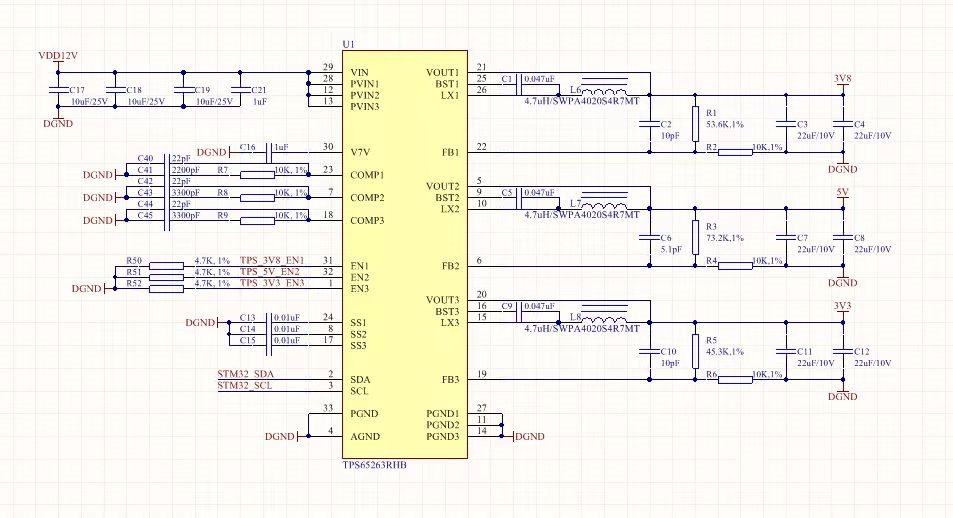The width and height of the screenshot is (953, 518).
Task: Click resistor R50 symbol
Action: click(x=167, y=266)
